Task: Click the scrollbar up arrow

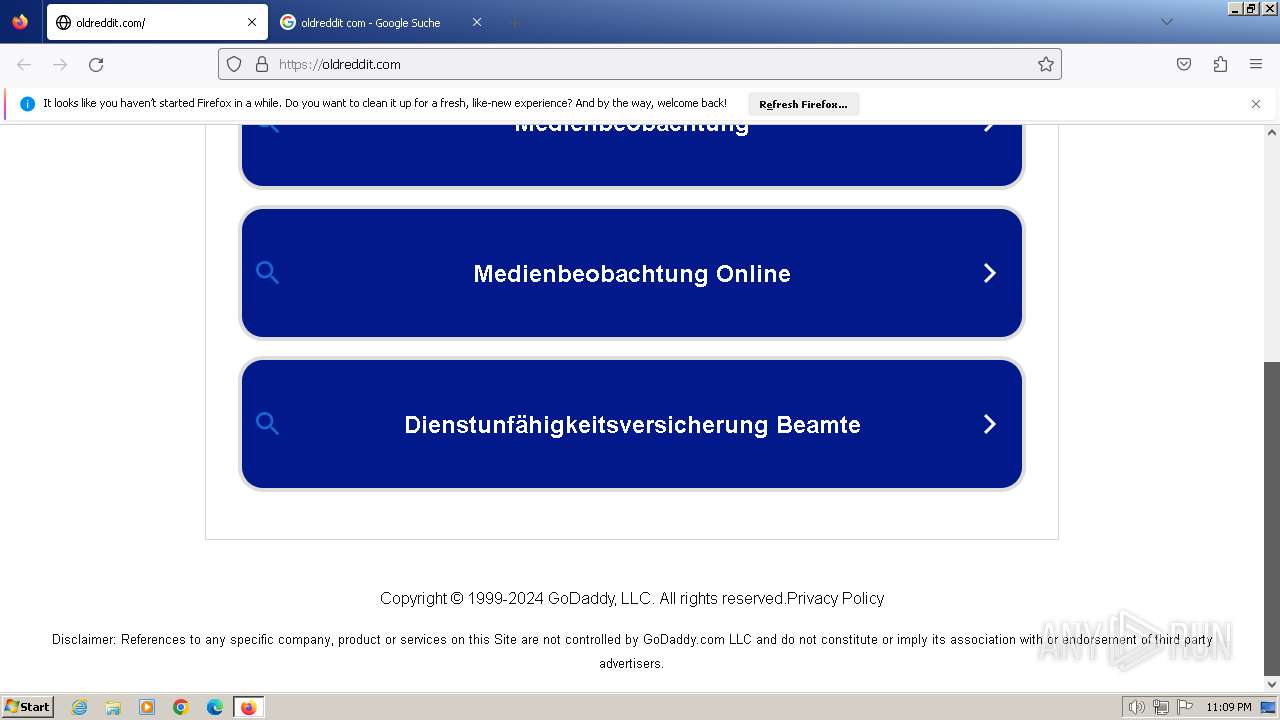Action: click(1272, 132)
